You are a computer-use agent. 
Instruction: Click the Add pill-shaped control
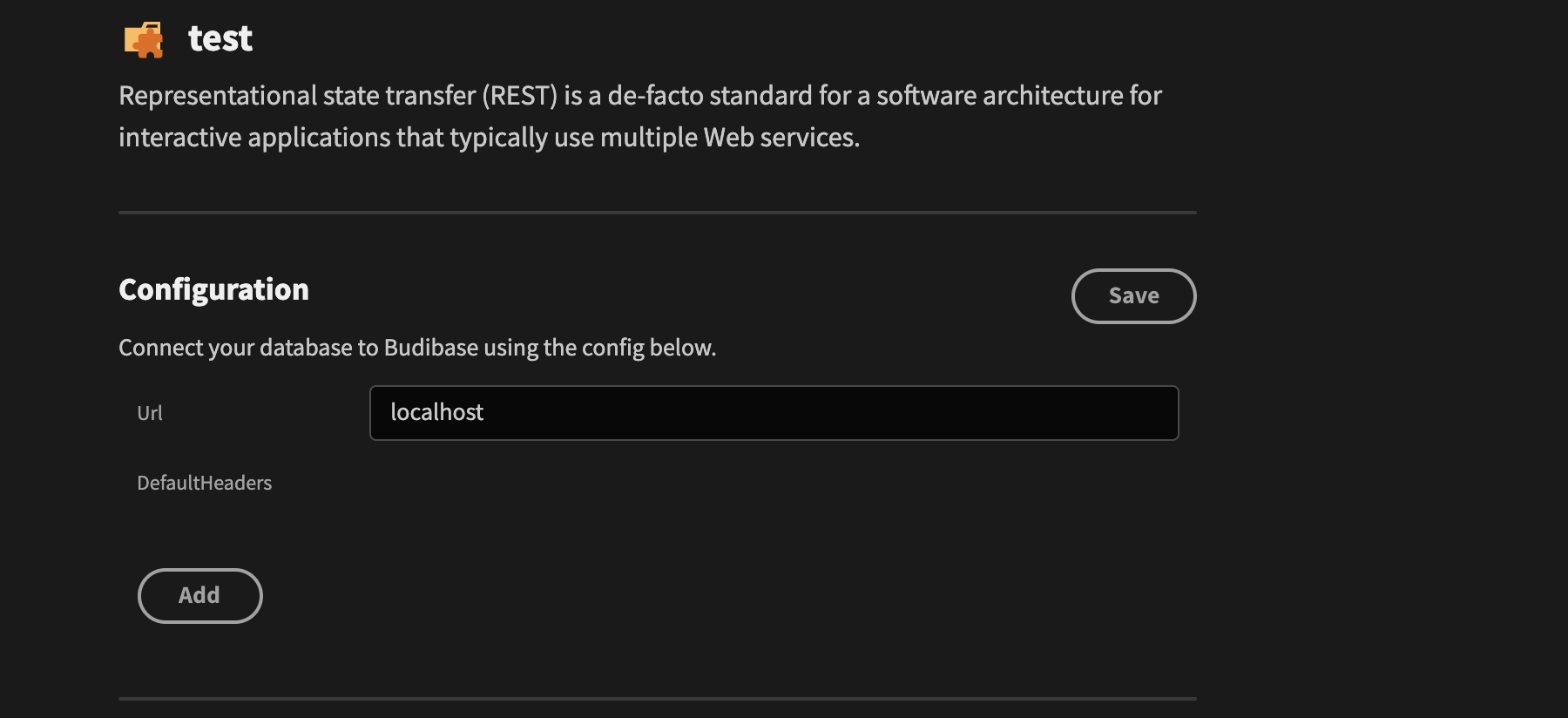point(199,595)
